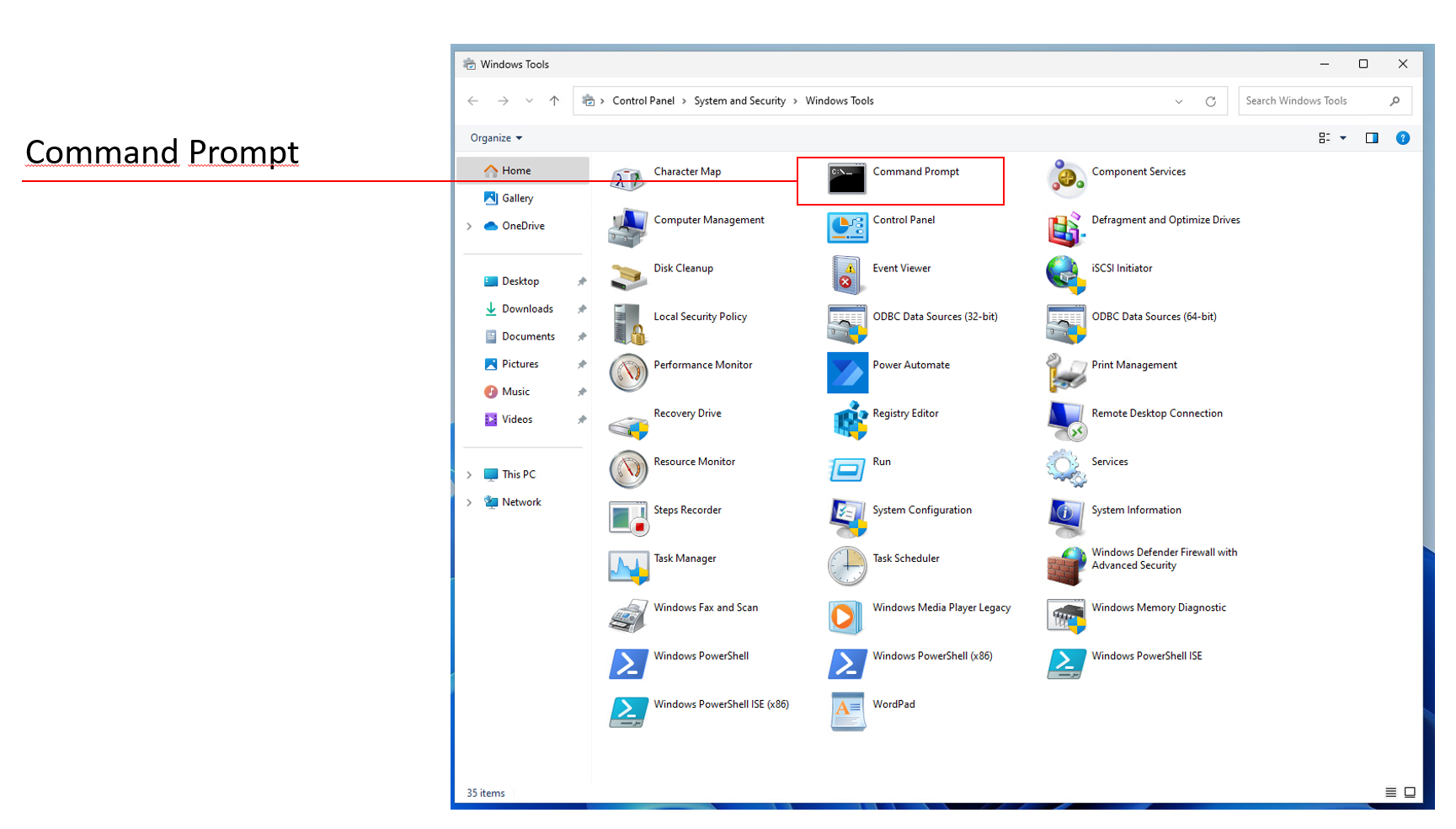The width and height of the screenshot is (1456, 829).
Task: Switch to large thumbnails view
Action: click(x=1410, y=792)
